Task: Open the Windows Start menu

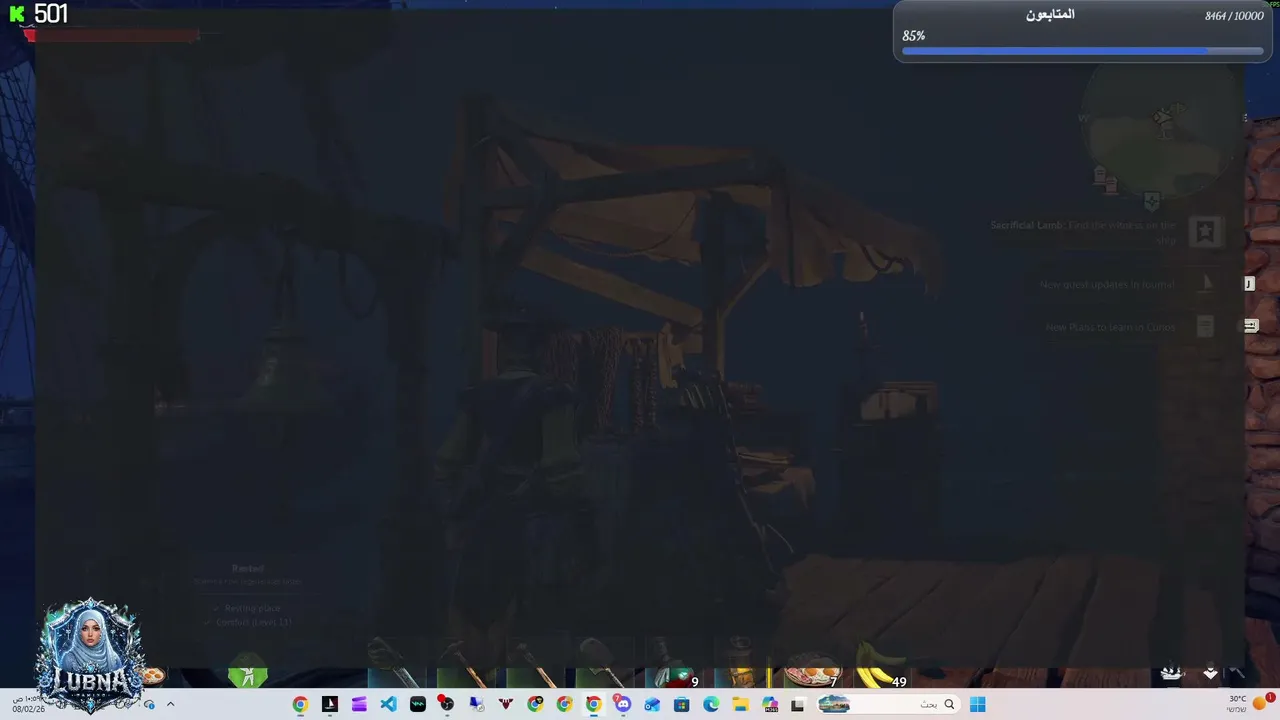Action: (x=977, y=705)
